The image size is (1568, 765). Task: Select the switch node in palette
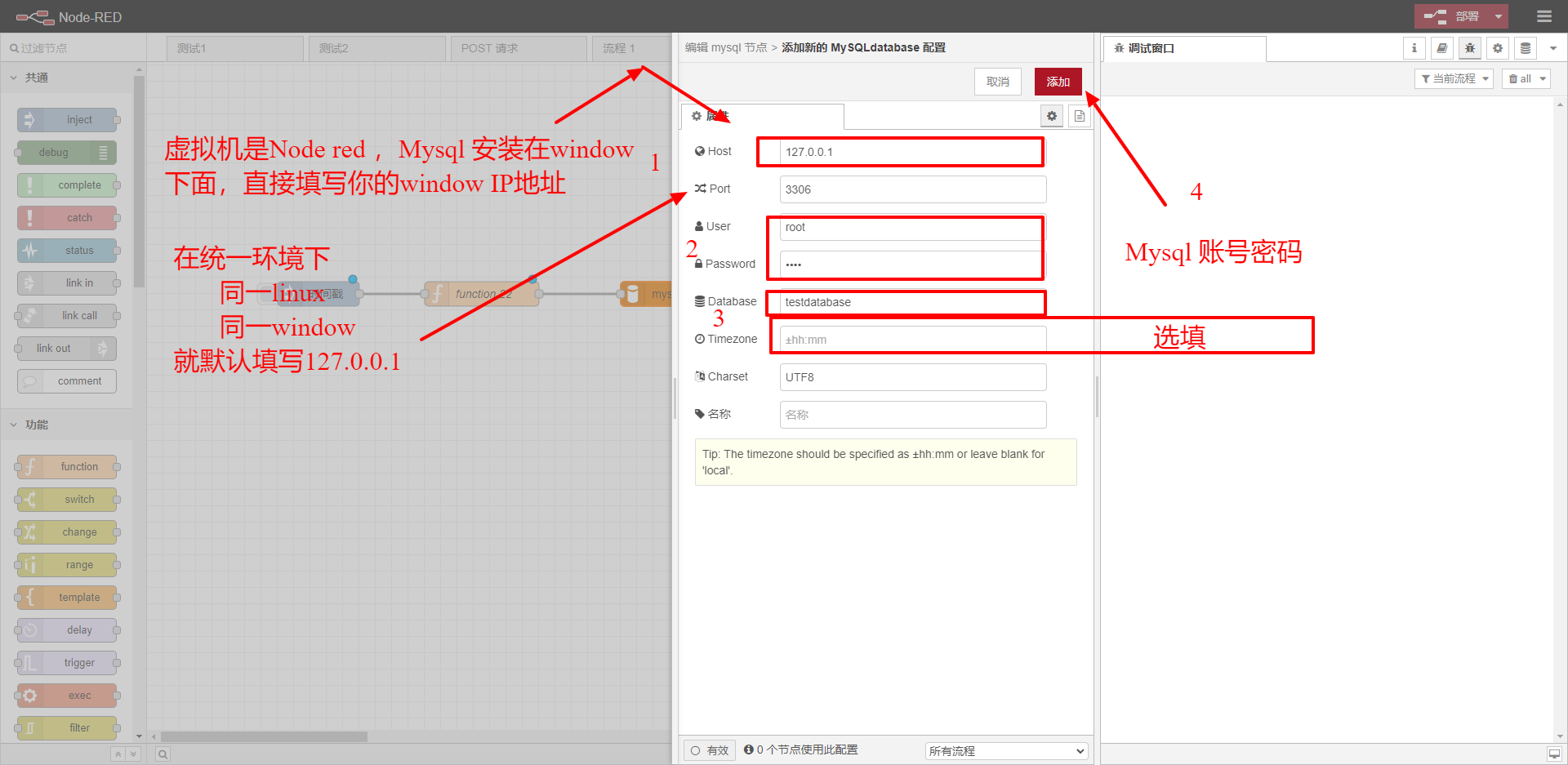click(67, 500)
